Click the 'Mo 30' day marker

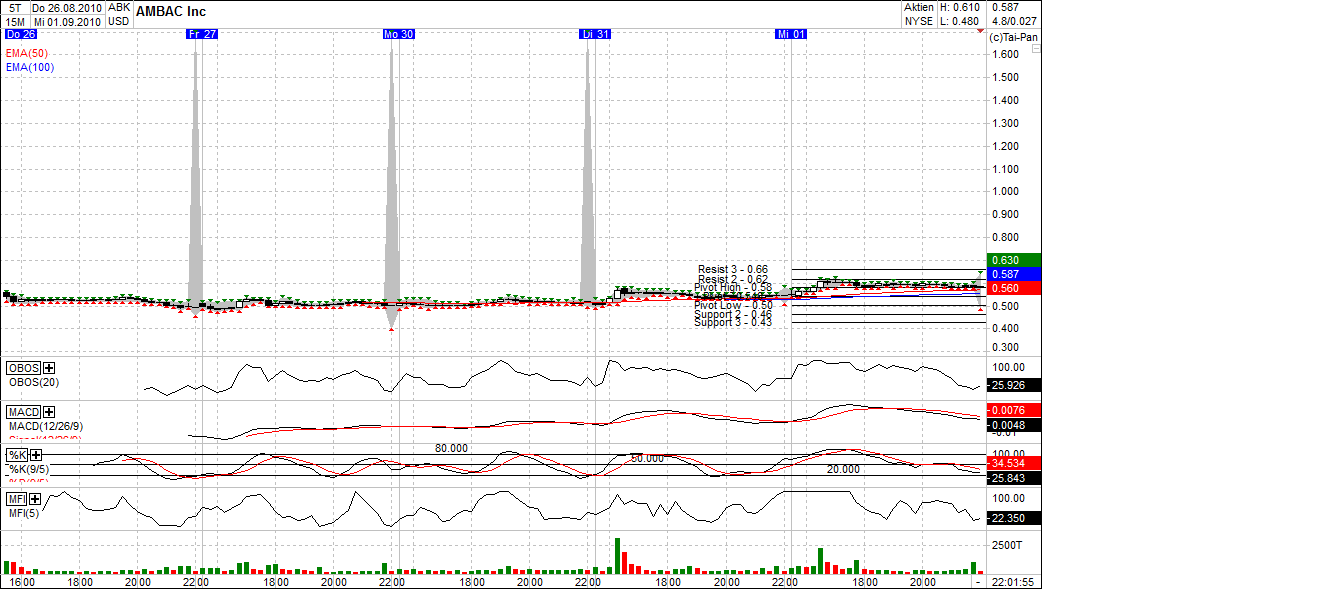(398, 34)
